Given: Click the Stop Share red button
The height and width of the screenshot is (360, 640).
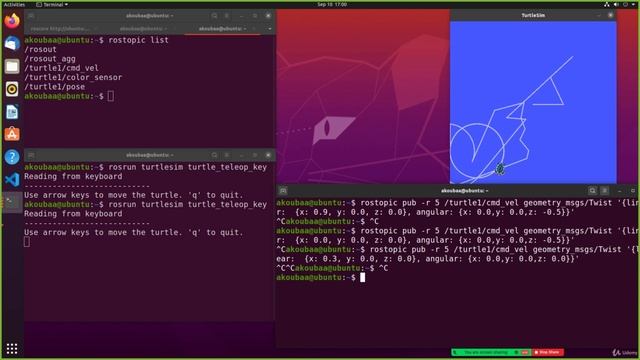Looking at the screenshot, I should [548, 352].
